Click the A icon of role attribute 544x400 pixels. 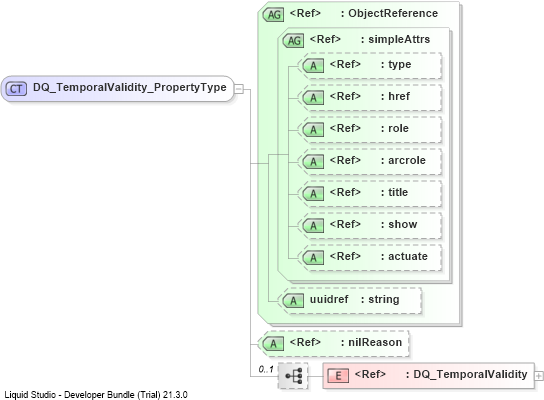click(313, 129)
